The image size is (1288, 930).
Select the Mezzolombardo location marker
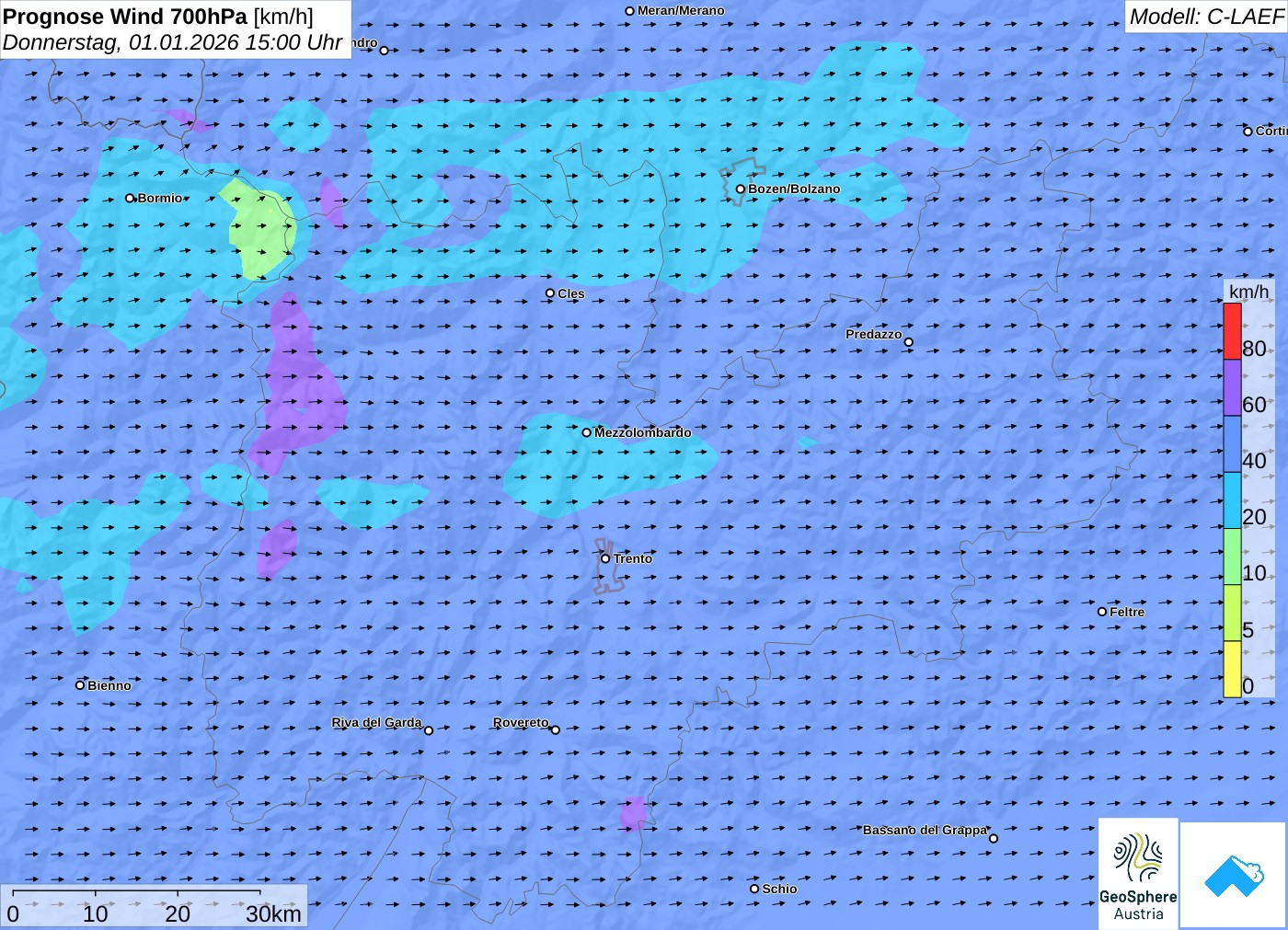click(x=586, y=432)
